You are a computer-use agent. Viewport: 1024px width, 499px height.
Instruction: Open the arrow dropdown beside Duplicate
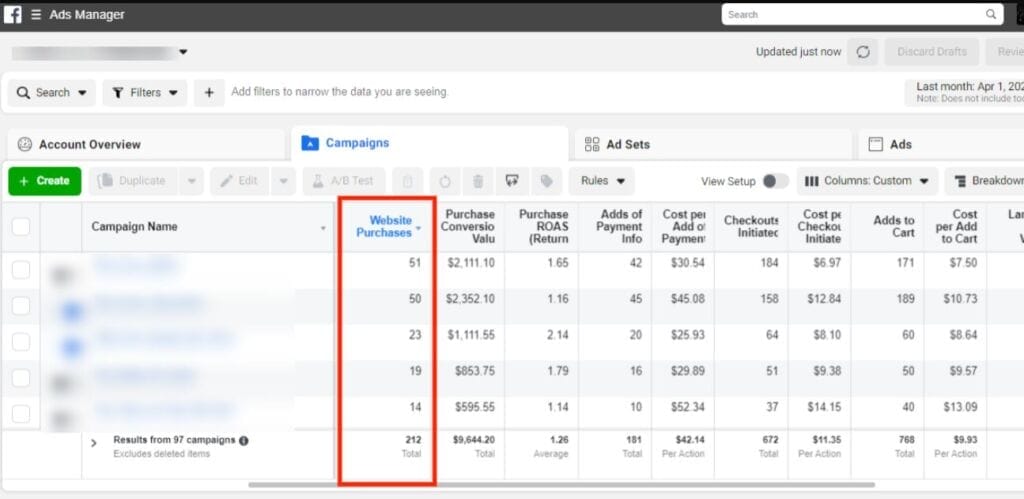(x=191, y=181)
